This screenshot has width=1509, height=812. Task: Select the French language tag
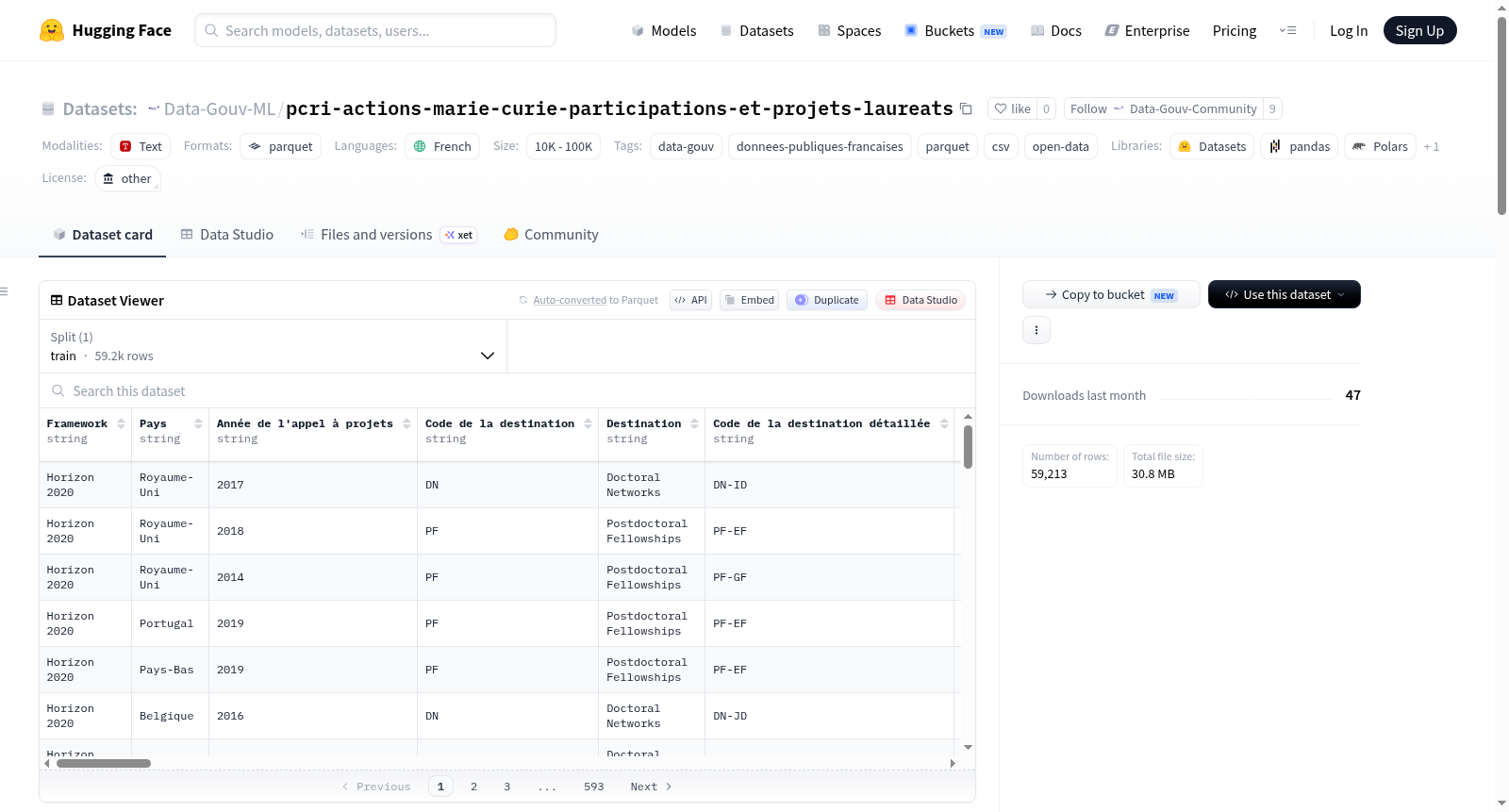[x=442, y=146]
